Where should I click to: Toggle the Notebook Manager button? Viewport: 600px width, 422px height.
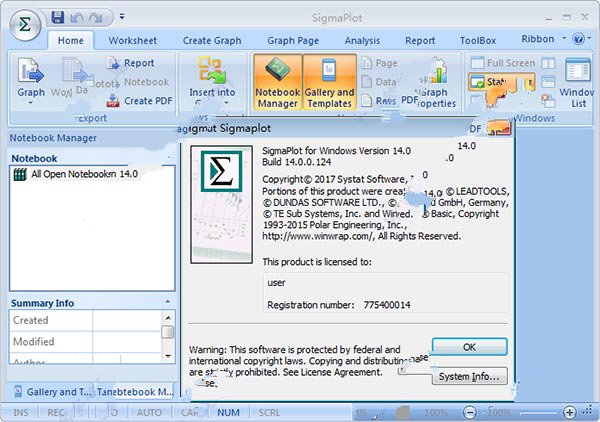point(277,82)
